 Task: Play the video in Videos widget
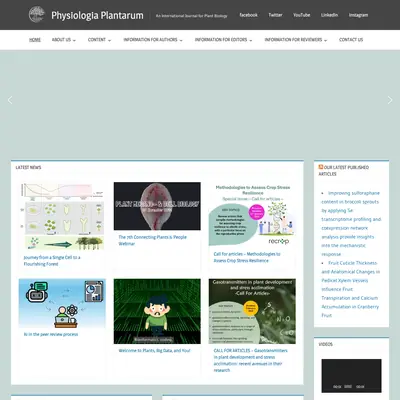tap(351, 376)
